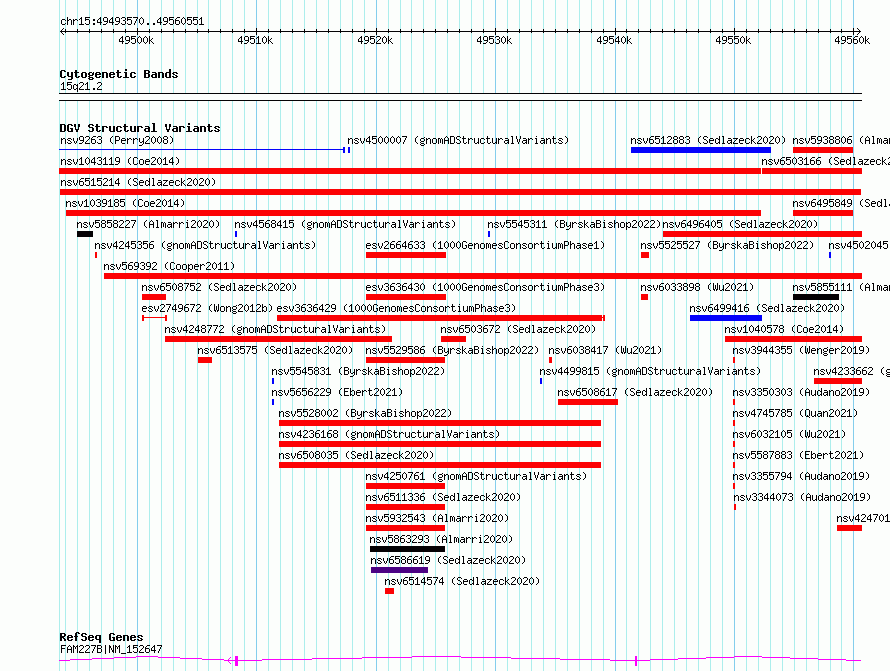
Task: Select the 15q21.2 band label
Action: (81, 86)
